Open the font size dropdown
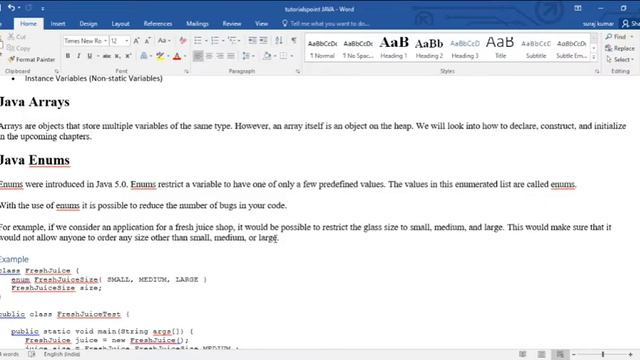This screenshot has height=360, width=640. click(x=127, y=41)
